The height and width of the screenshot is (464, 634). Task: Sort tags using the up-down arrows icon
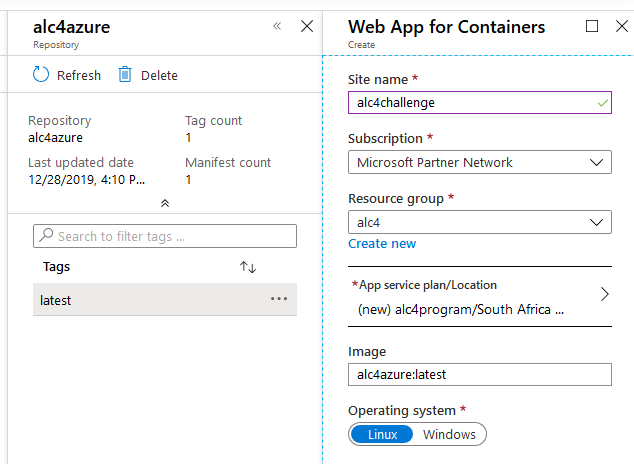[248, 267]
